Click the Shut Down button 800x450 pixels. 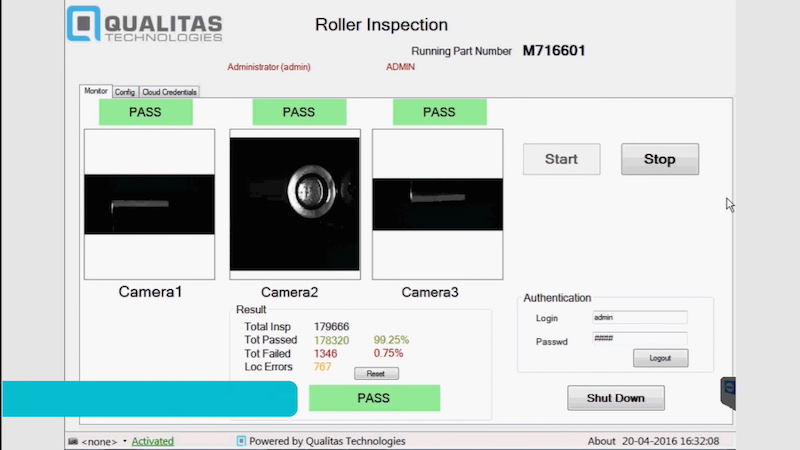[615, 398]
